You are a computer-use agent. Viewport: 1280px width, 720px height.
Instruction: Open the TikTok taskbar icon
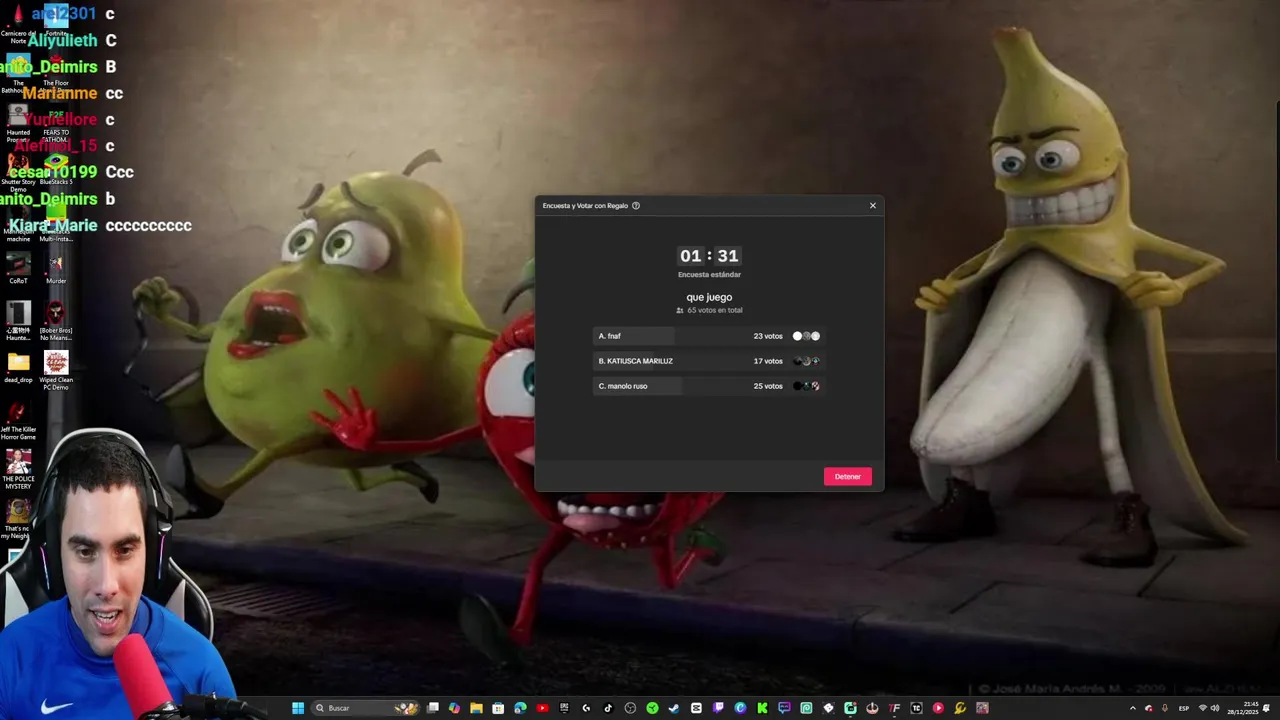[608, 708]
